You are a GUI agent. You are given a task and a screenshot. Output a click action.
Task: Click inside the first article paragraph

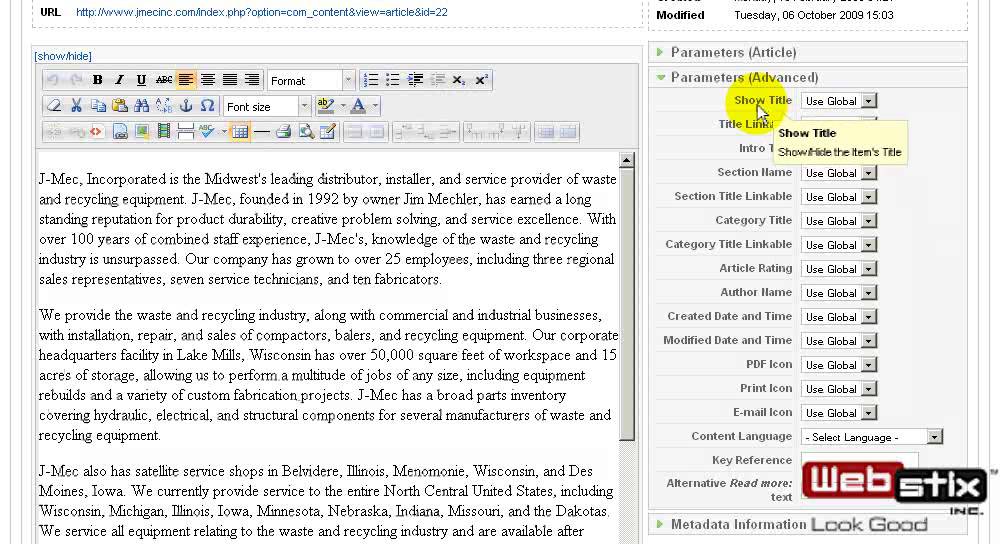point(327,229)
